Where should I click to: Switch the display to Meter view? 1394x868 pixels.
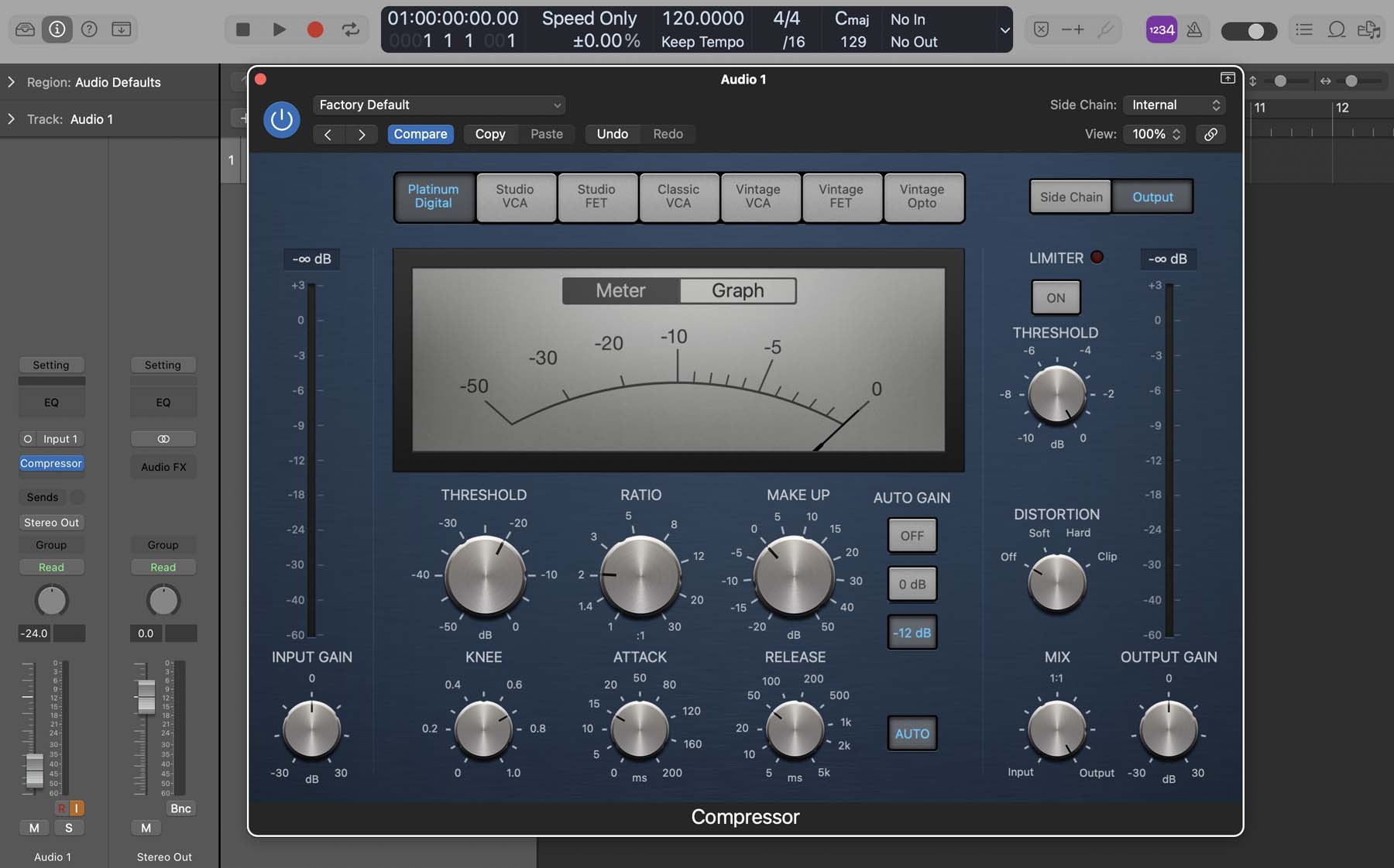tap(620, 290)
